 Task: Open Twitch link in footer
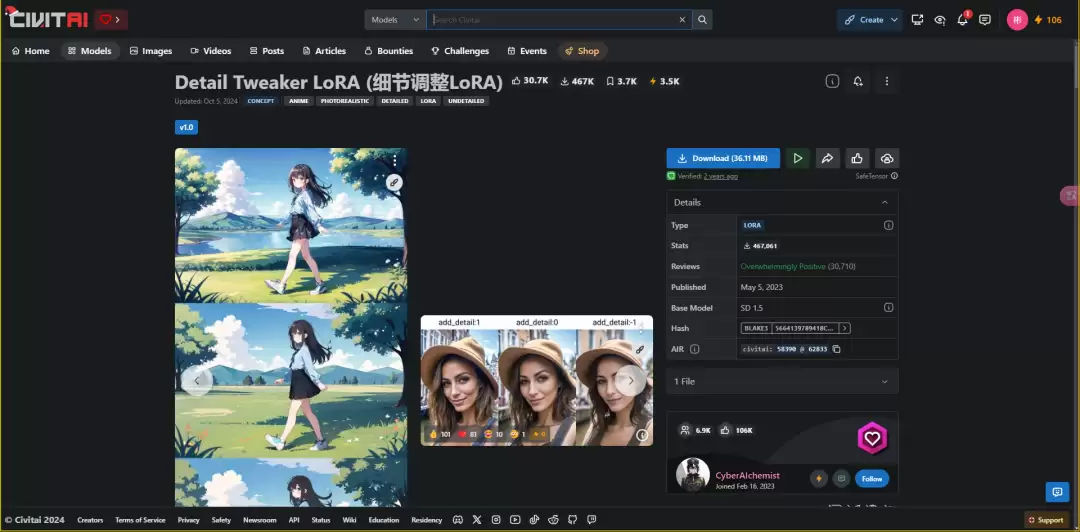(x=591, y=520)
